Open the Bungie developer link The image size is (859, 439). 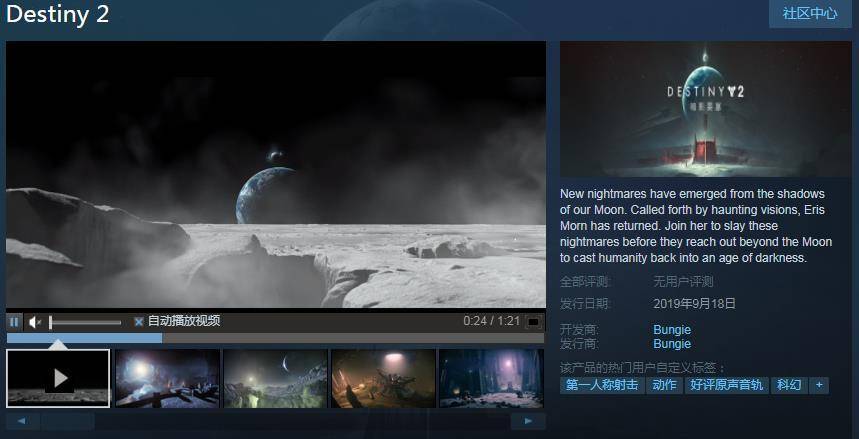click(x=672, y=330)
